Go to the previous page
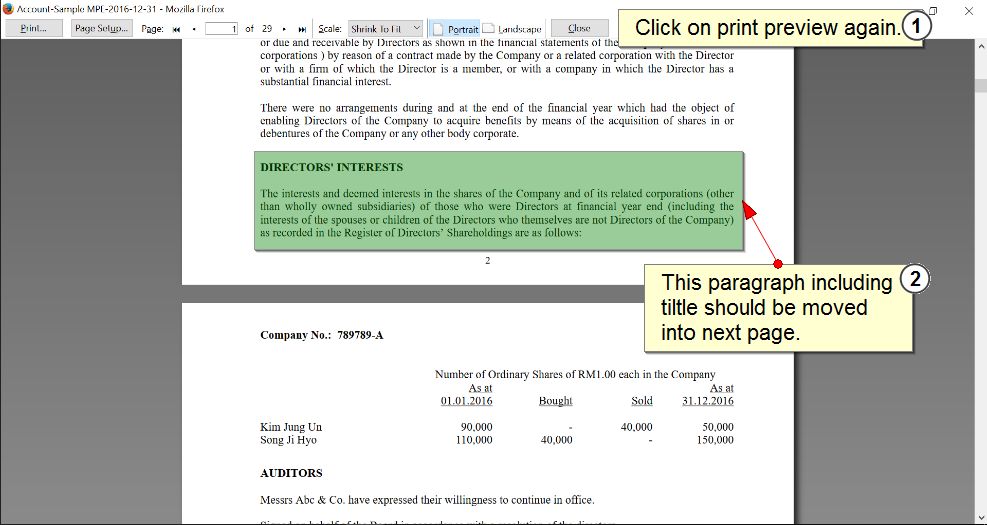The image size is (987, 525). click(193, 29)
